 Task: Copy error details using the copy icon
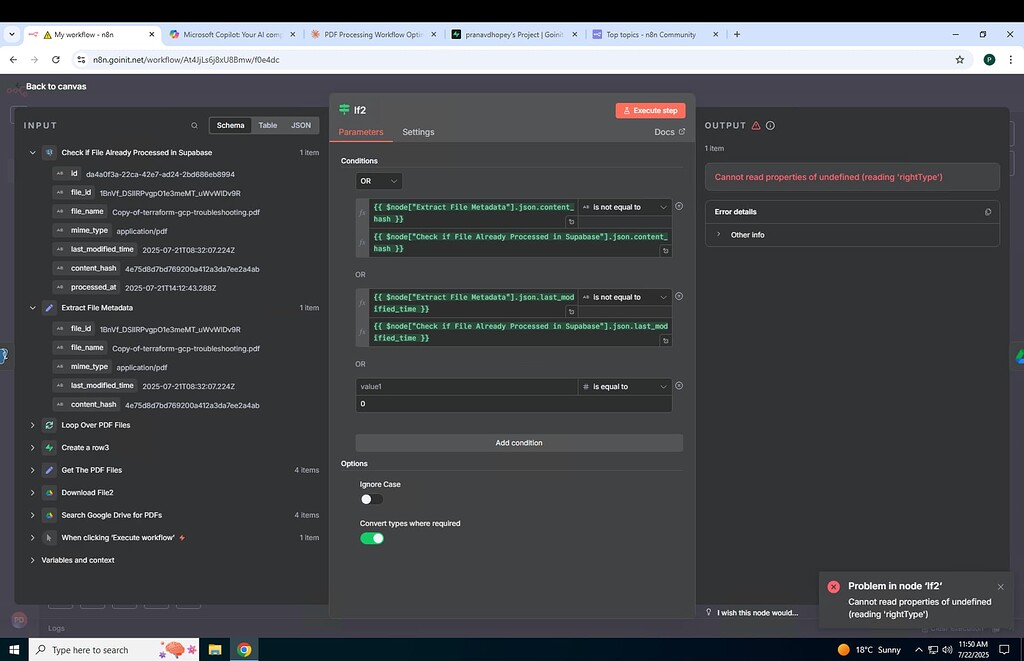(988, 212)
